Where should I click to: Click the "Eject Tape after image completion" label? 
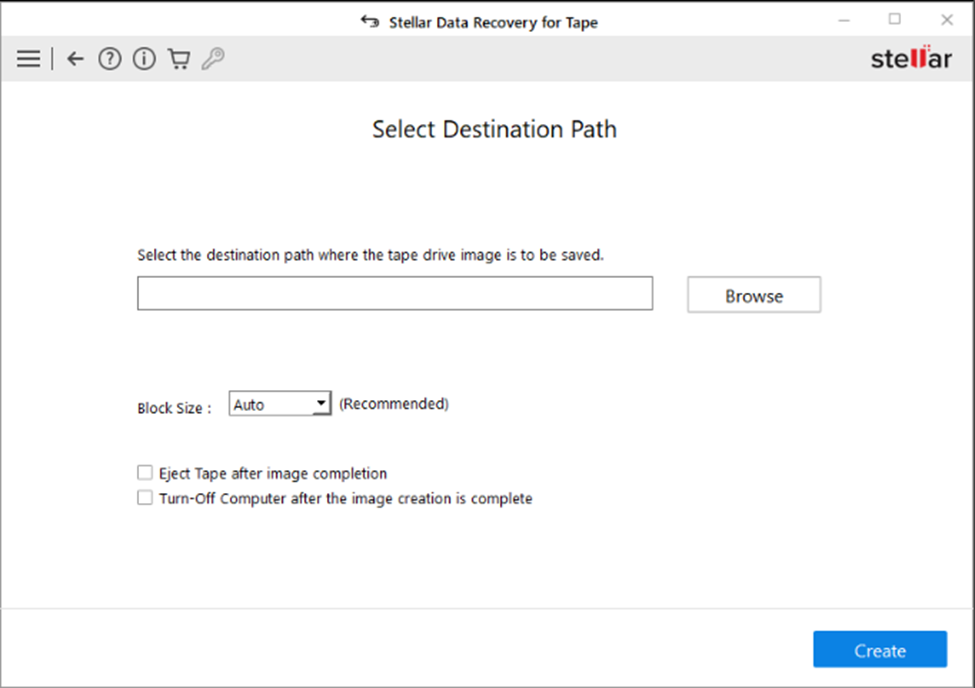272,473
